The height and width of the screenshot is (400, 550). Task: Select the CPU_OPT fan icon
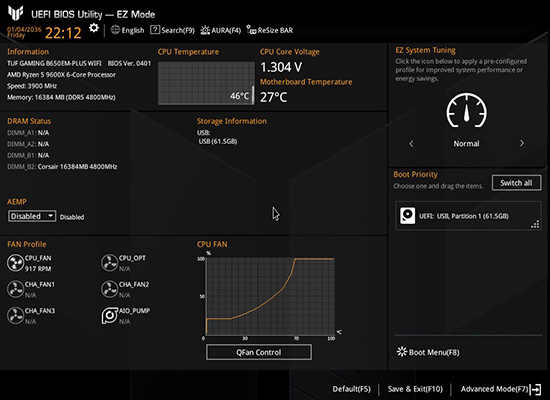click(x=109, y=263)
